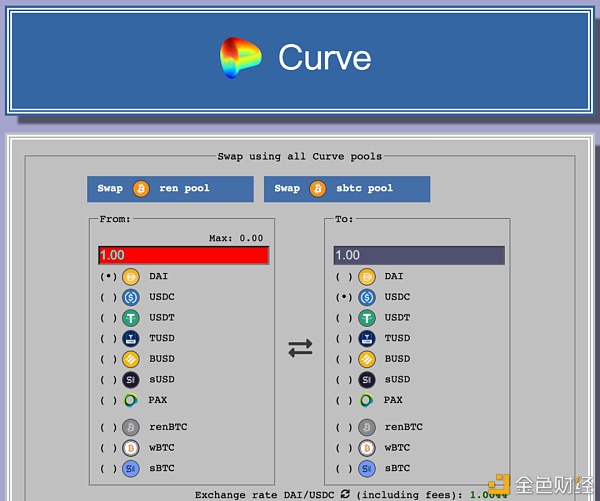Choose sUSD radio button in To list

tap(343, 380)
